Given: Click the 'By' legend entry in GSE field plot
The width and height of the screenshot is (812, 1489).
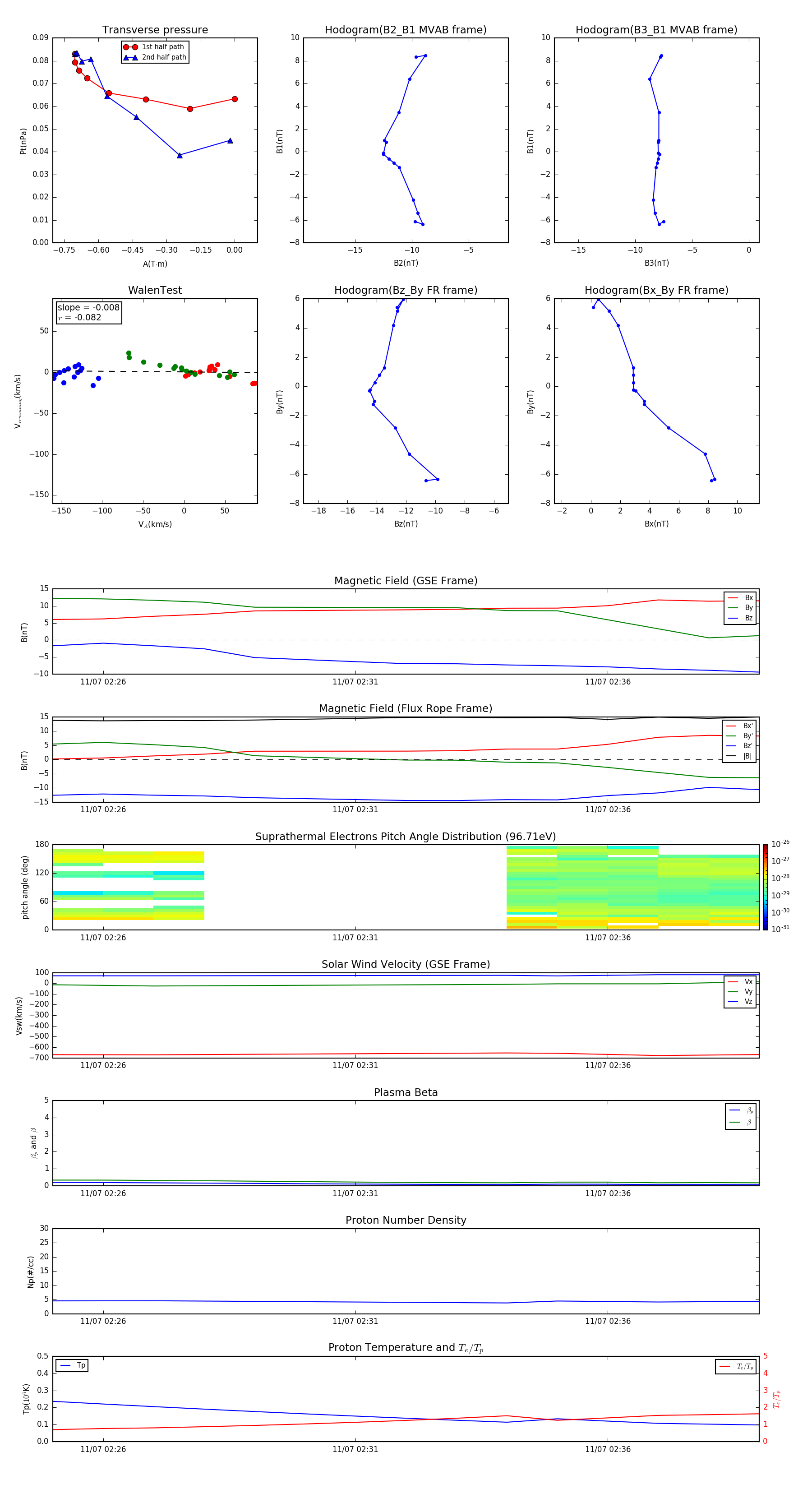Looking at the screenshot, I should tap(740, 608).
